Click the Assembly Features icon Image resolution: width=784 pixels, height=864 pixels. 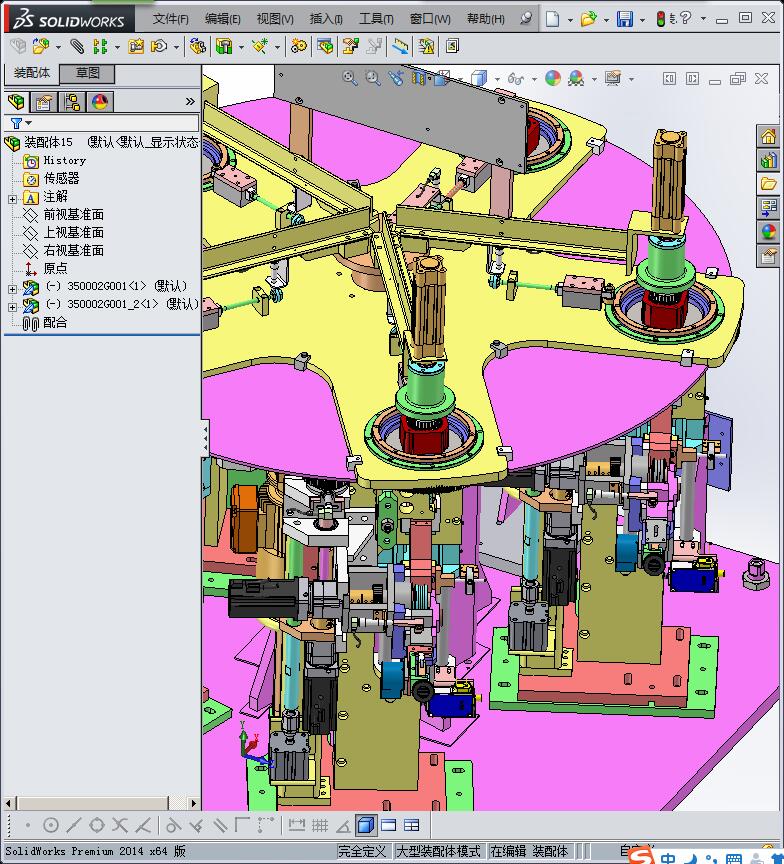[224, 46]
